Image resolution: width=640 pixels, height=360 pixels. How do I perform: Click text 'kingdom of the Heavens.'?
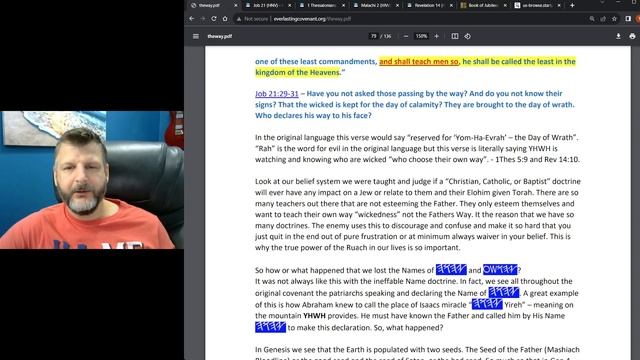point(300,72)
